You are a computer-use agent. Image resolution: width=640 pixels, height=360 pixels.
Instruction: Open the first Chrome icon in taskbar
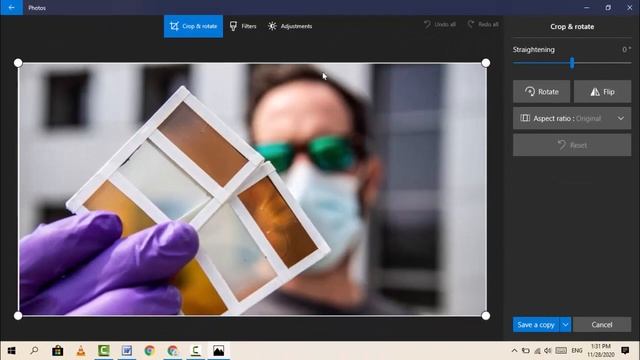pyautogui.click(x=149, y=351)
